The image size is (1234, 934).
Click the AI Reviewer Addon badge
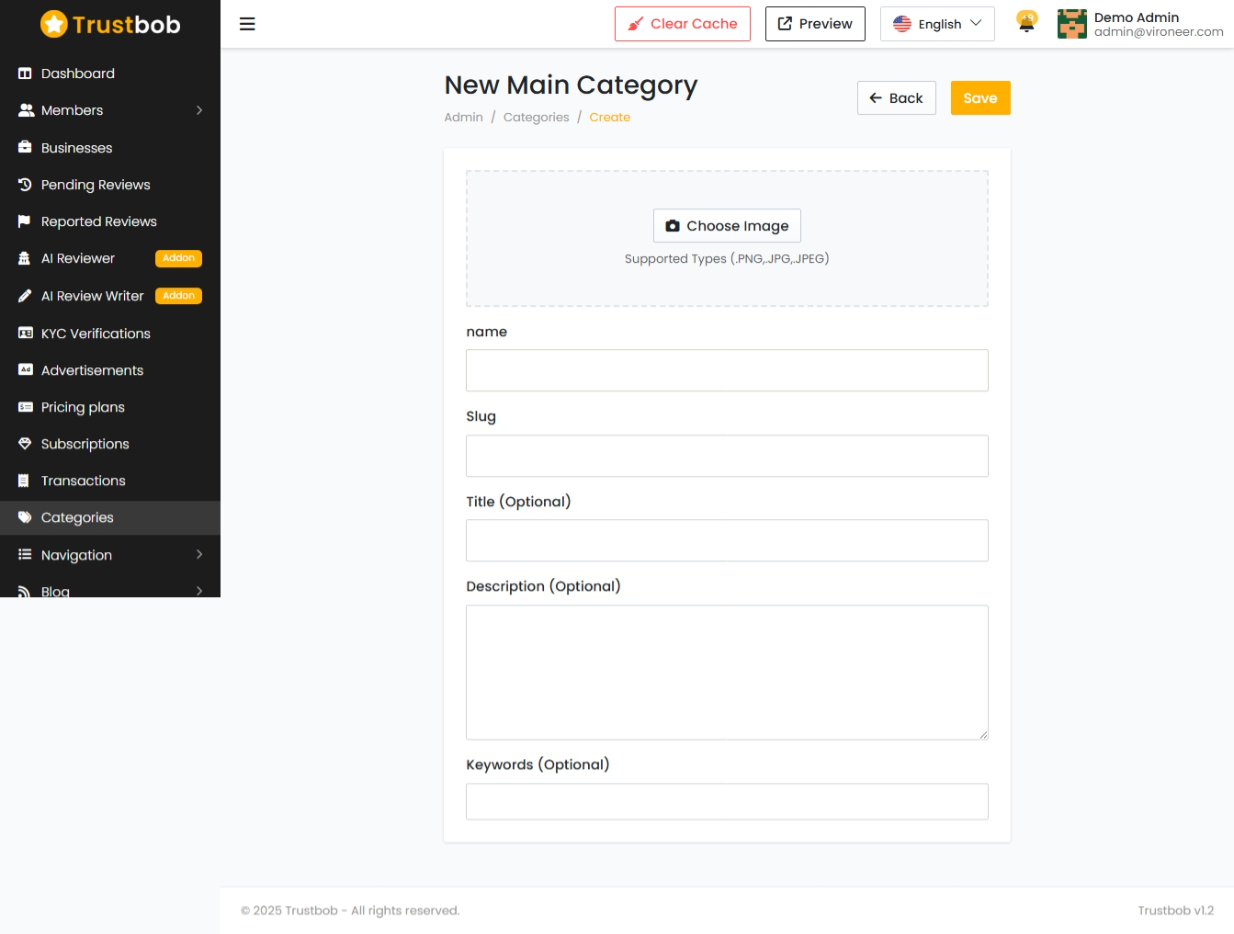[x=179, y=258]
